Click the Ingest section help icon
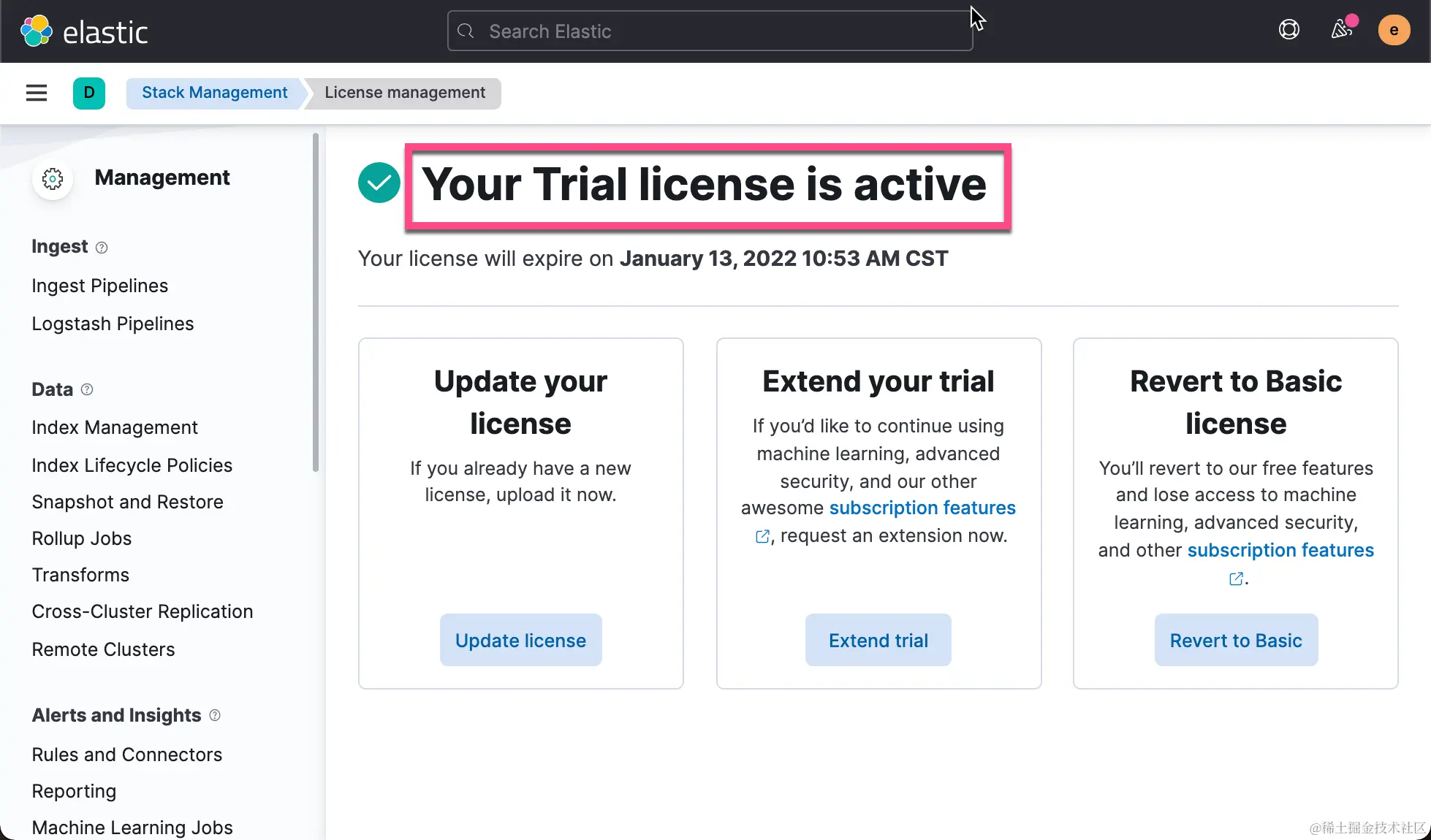This screenshot has height=840, width=1431. click(x=102, y=248)
